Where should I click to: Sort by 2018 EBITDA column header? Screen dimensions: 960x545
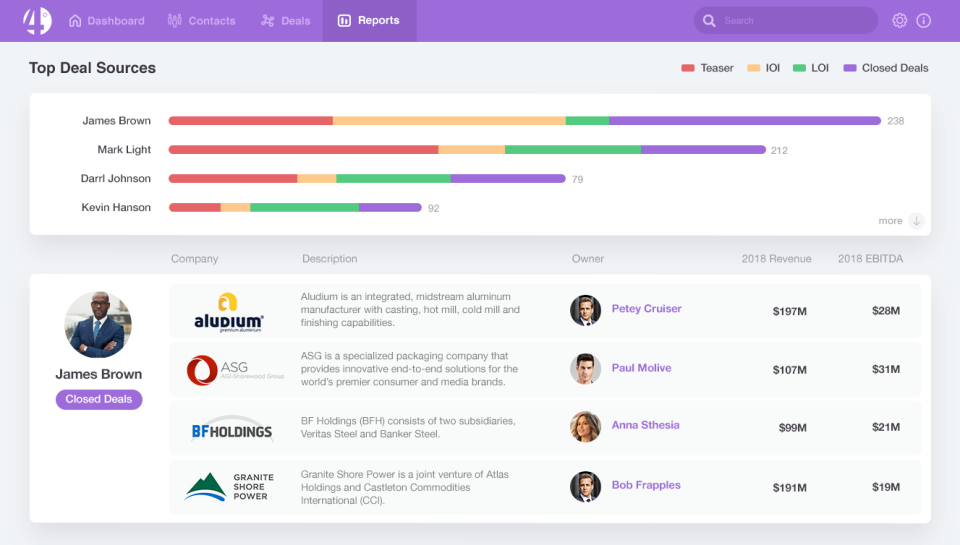(x=870, y=258)
